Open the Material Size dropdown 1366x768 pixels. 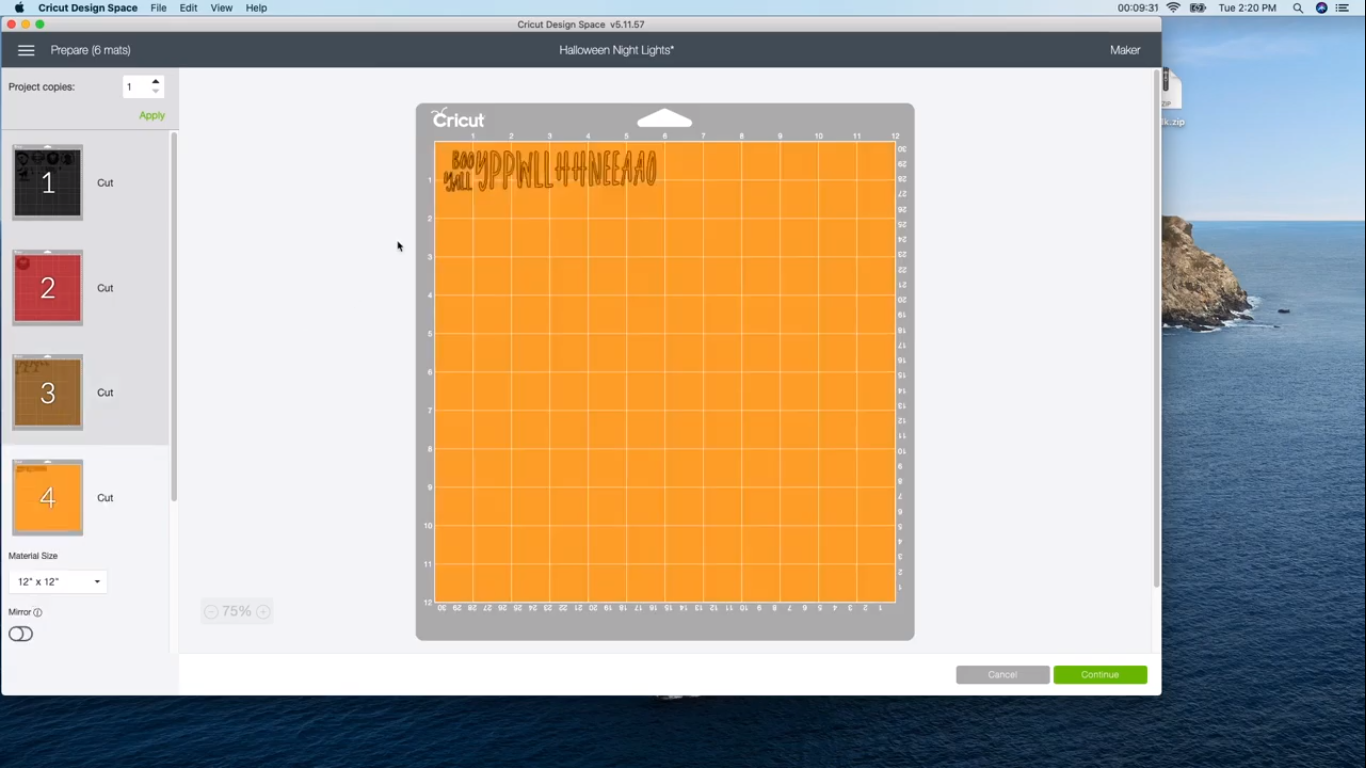pyautogui.click(x=57, y=581)
